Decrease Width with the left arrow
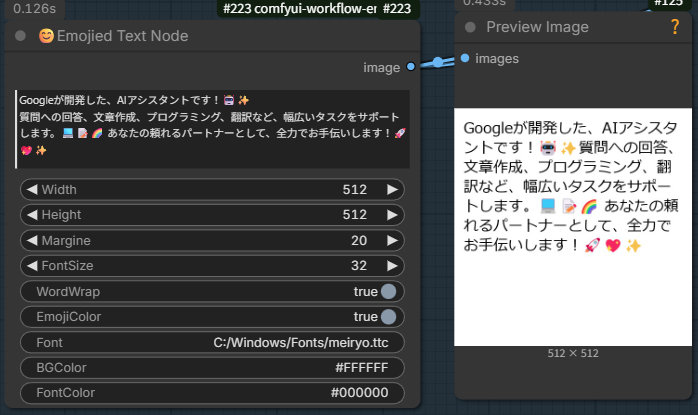 tap(31, 189)
